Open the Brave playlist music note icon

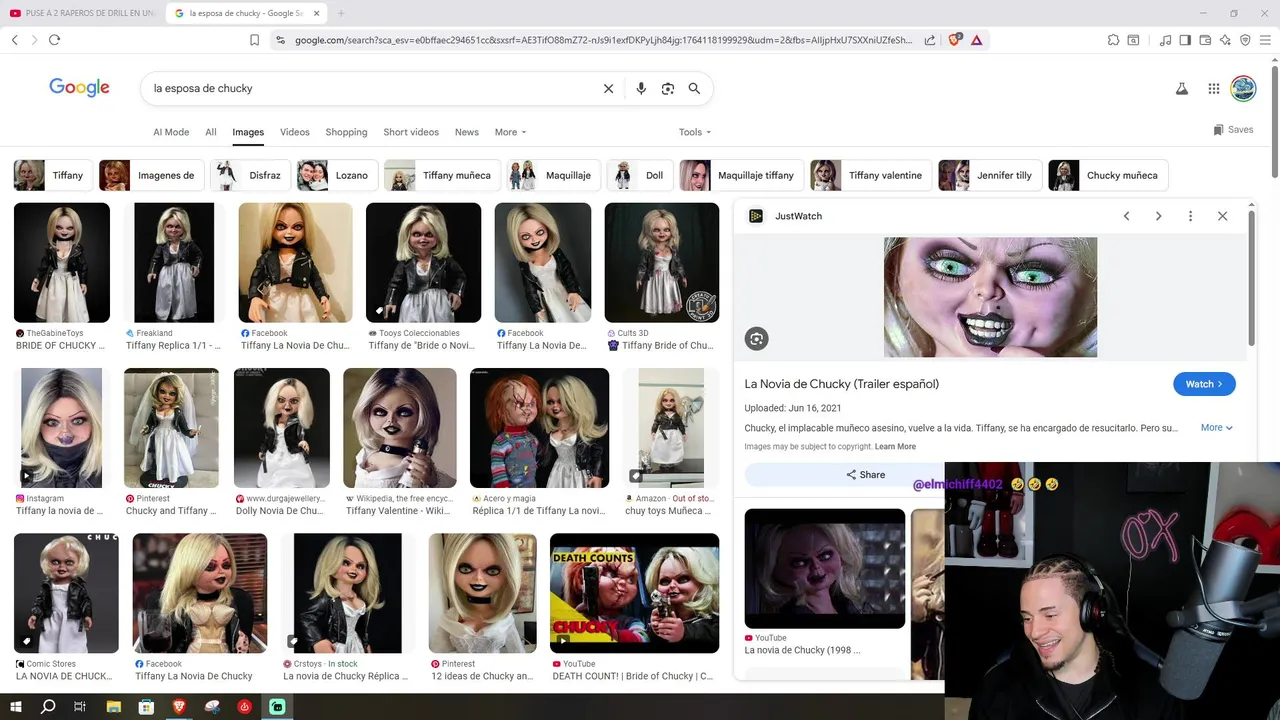(x=1165, y=40)
